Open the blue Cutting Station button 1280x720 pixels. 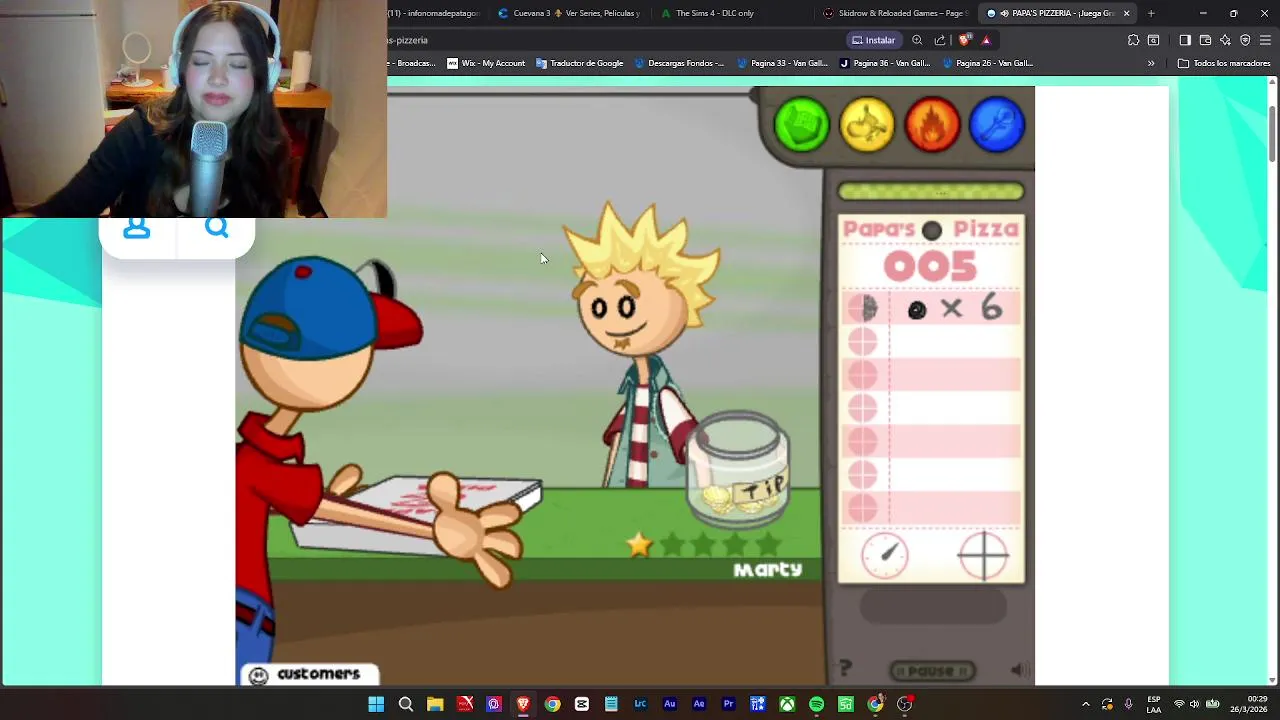(997, 124)
